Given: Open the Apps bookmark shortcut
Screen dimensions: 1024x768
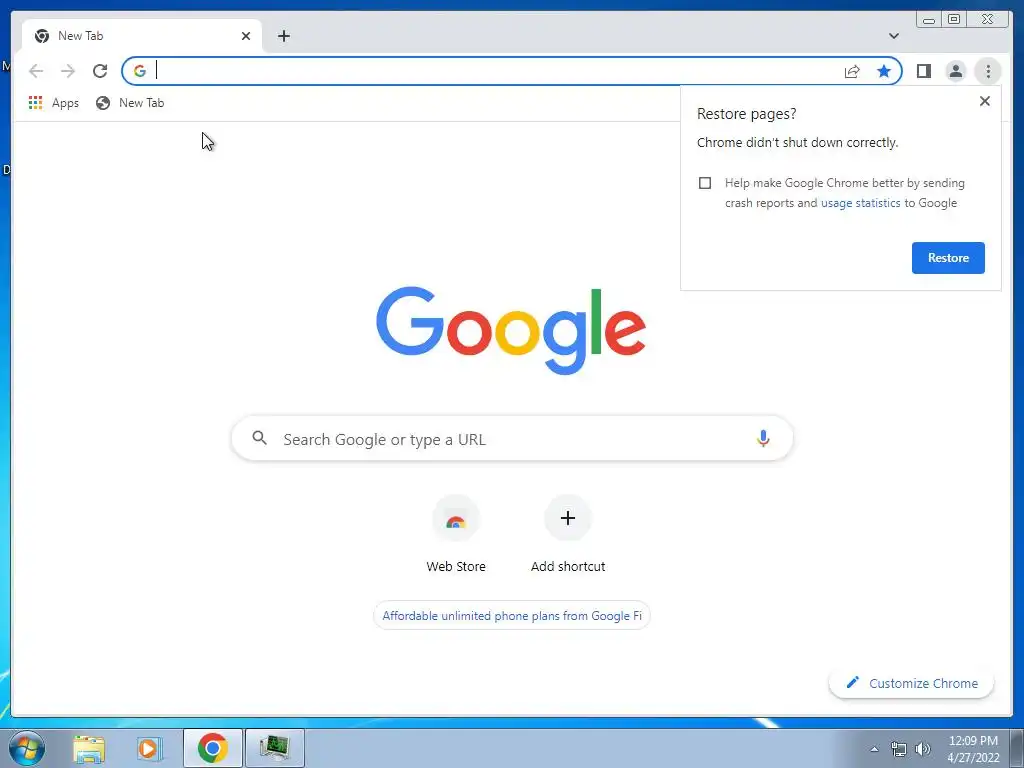Looking at the screenshot, I should [54, 103].
